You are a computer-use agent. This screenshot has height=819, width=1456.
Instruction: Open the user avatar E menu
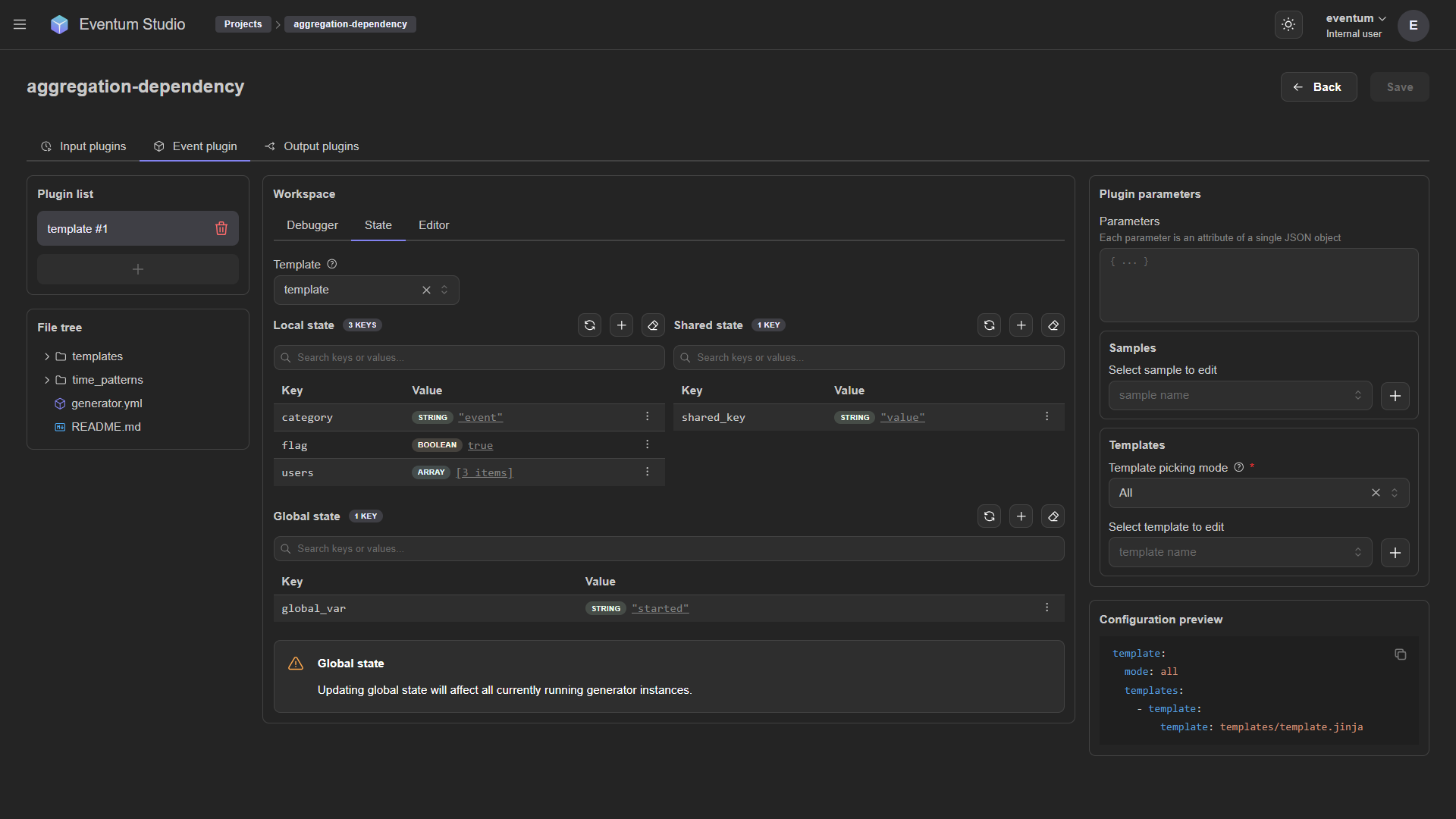(x=1414, y=25)
